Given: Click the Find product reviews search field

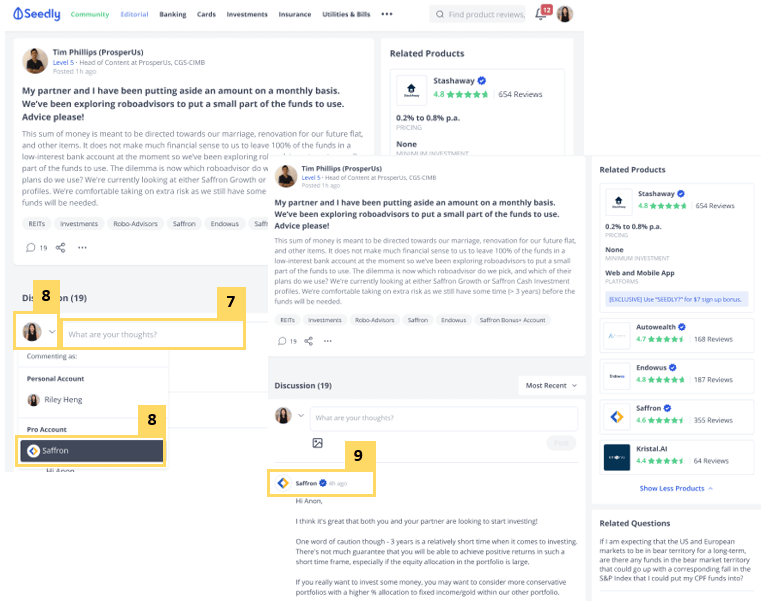Looking at the screenshot, I should point(486,15).
